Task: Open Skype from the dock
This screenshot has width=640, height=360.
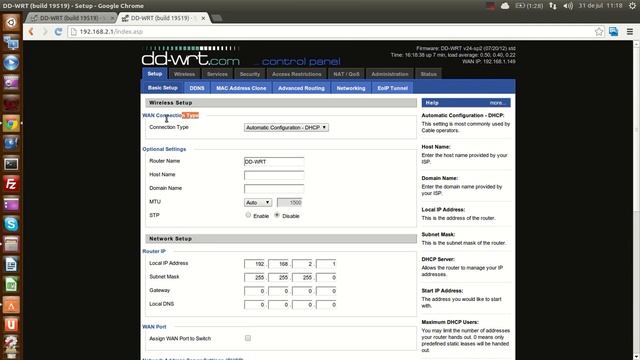Action: tap(11, 224)
